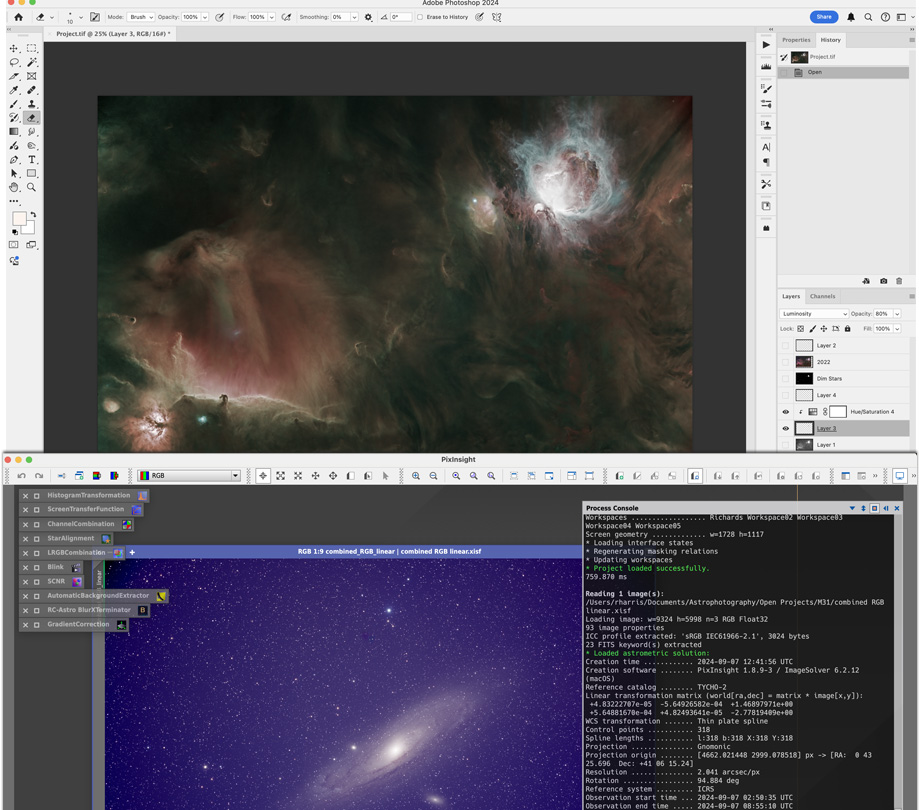Close the HistogramTransformation process window

pyautogui.click(x=25, y=495)
